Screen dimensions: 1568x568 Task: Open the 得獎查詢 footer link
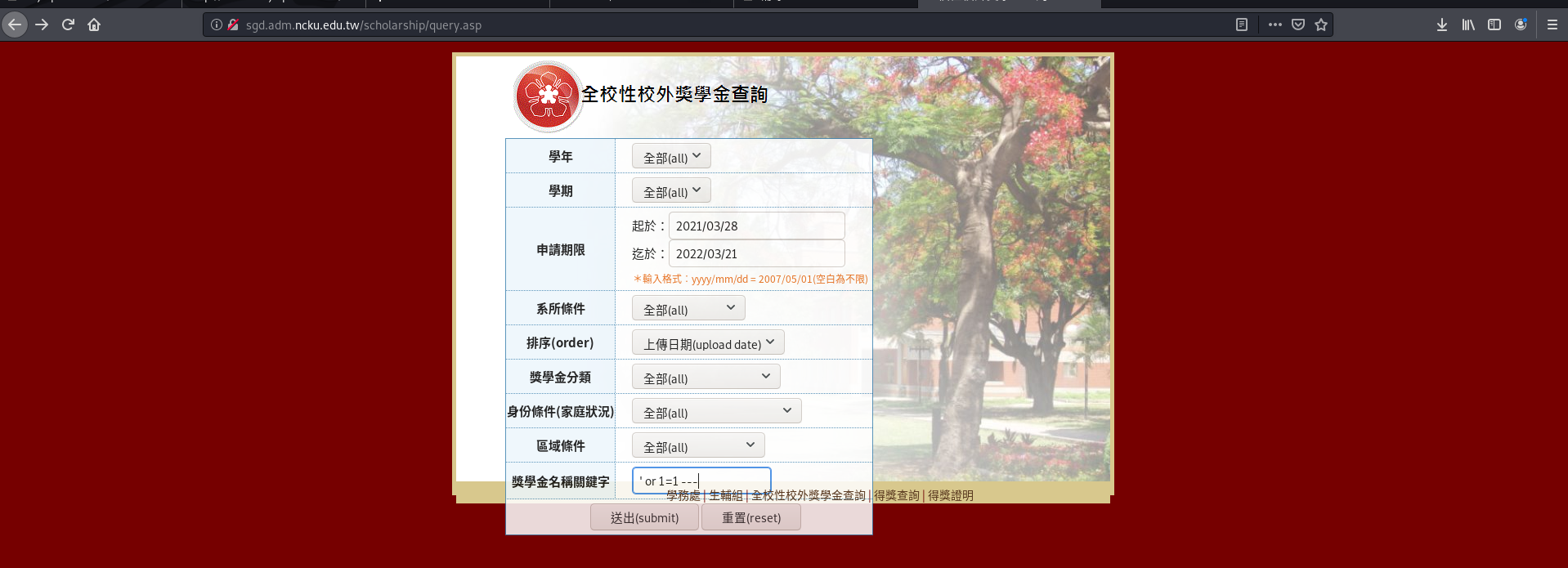tap(897, 495)
